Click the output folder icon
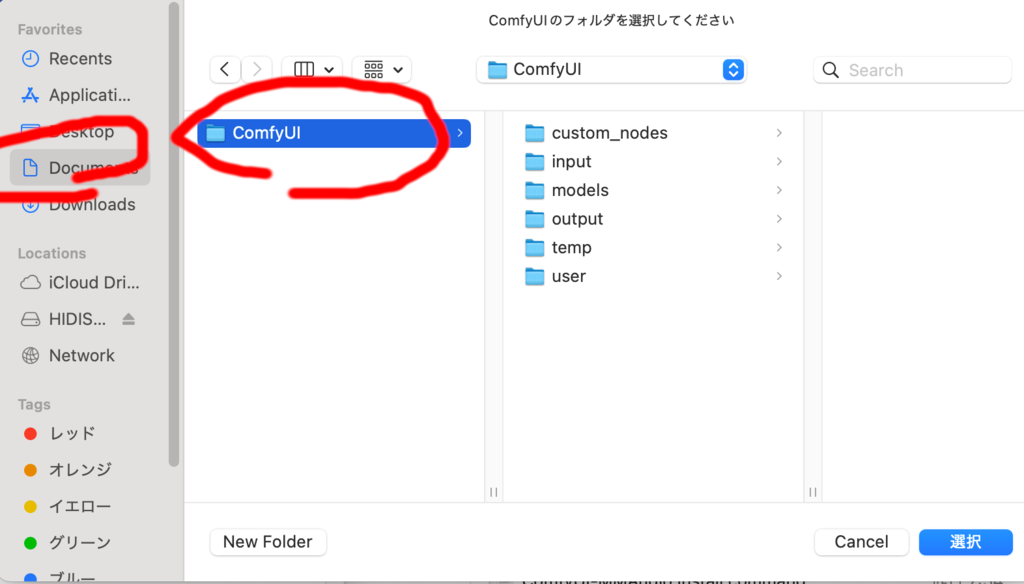1024x584 pixels. coord(535,219)
